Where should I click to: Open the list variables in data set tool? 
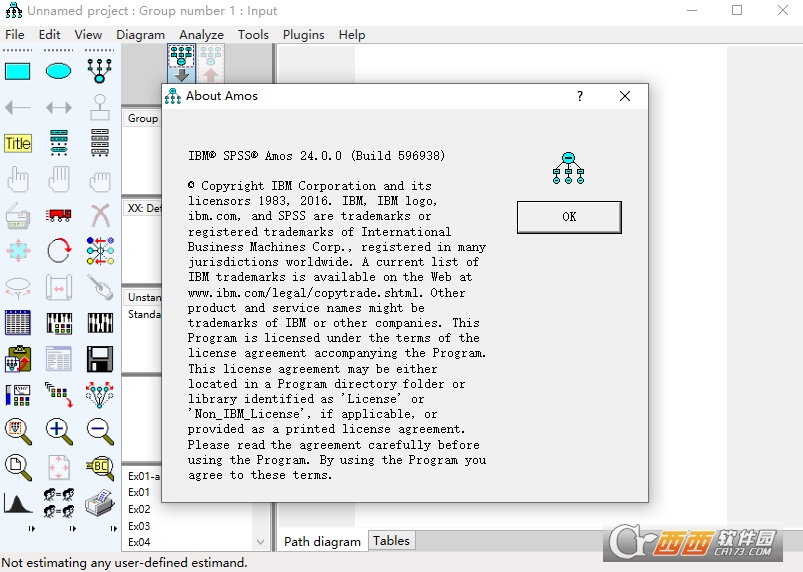coord(99,143)
